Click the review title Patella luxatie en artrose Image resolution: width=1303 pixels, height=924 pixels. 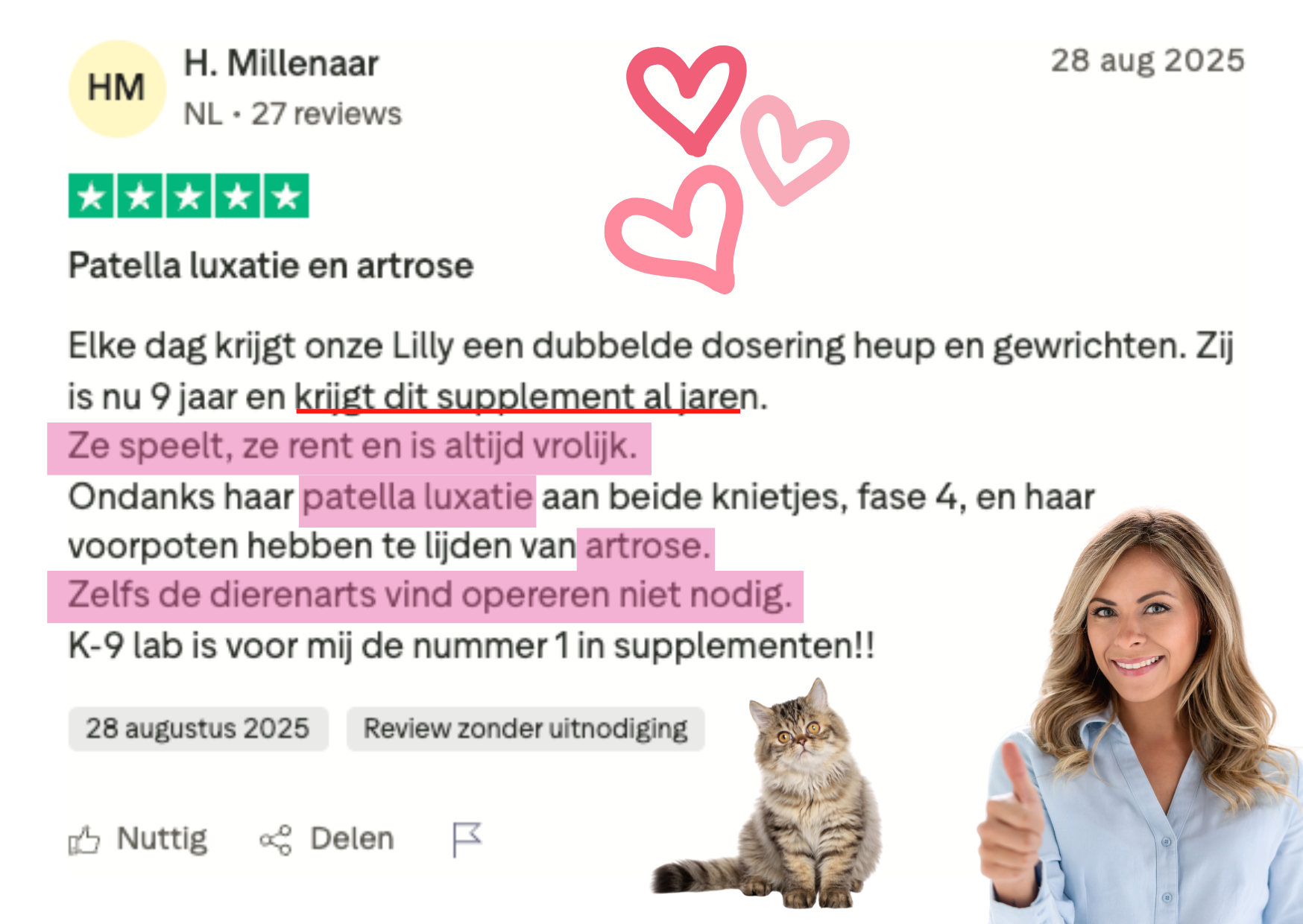pos(271,266)
